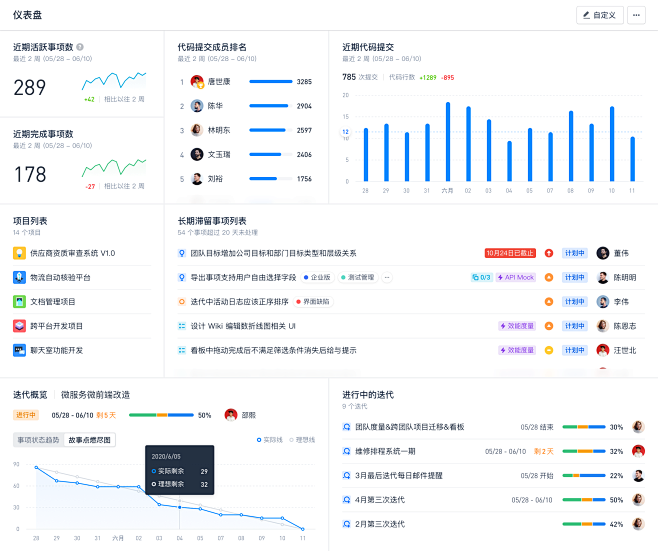Image resolution: width=658 pixels, height=551 pixels.
Task: Click the 微服务微前端改造 iteration progress bar
Action: click(x=161, y=414)
